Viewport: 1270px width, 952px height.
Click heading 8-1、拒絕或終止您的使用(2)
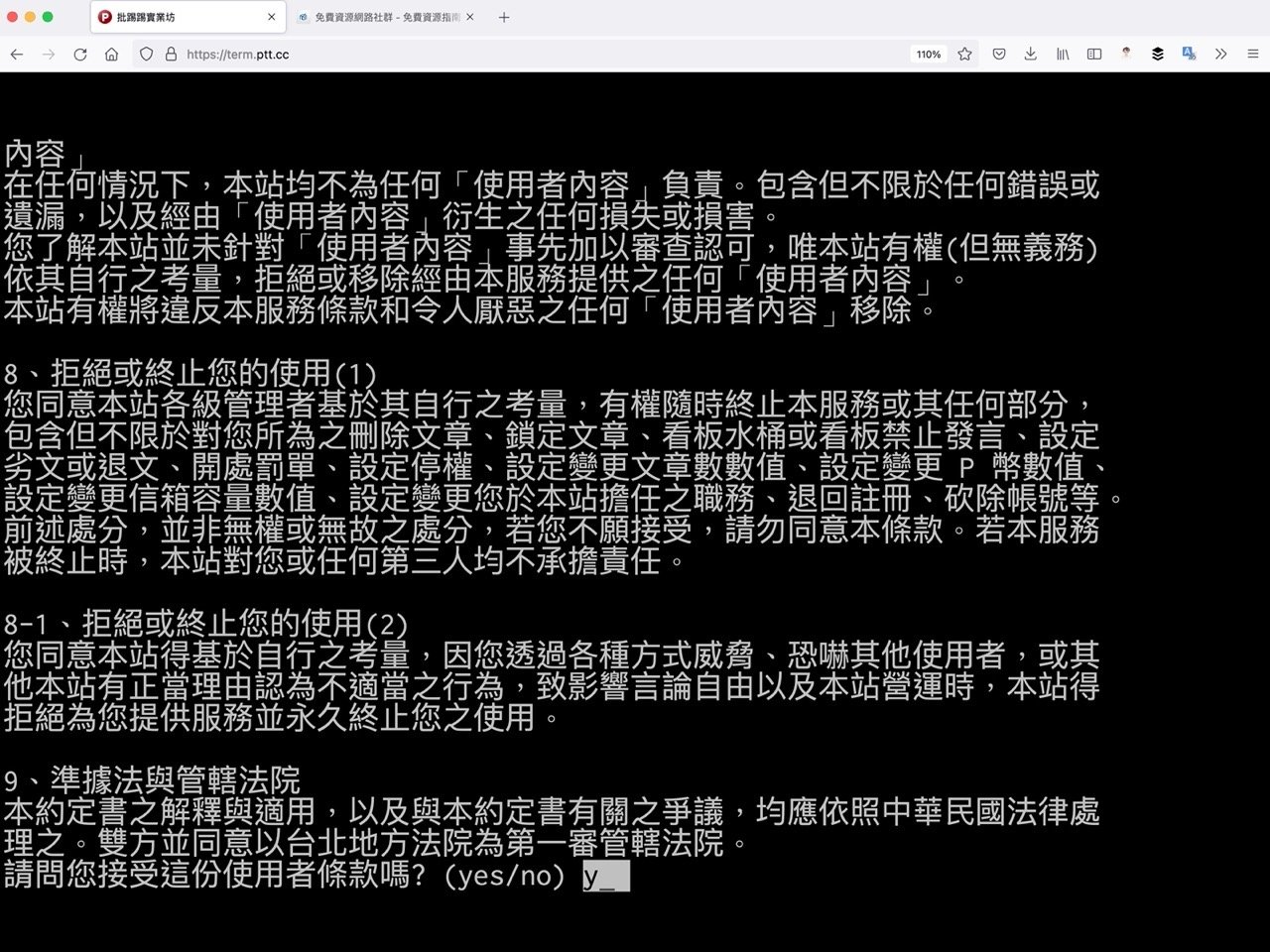click(206, 624)
